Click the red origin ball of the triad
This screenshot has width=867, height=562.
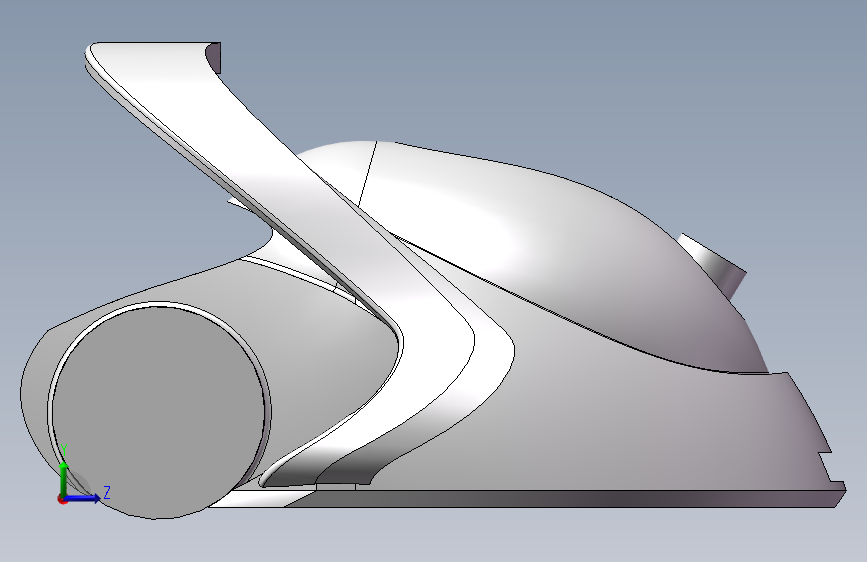62,499
